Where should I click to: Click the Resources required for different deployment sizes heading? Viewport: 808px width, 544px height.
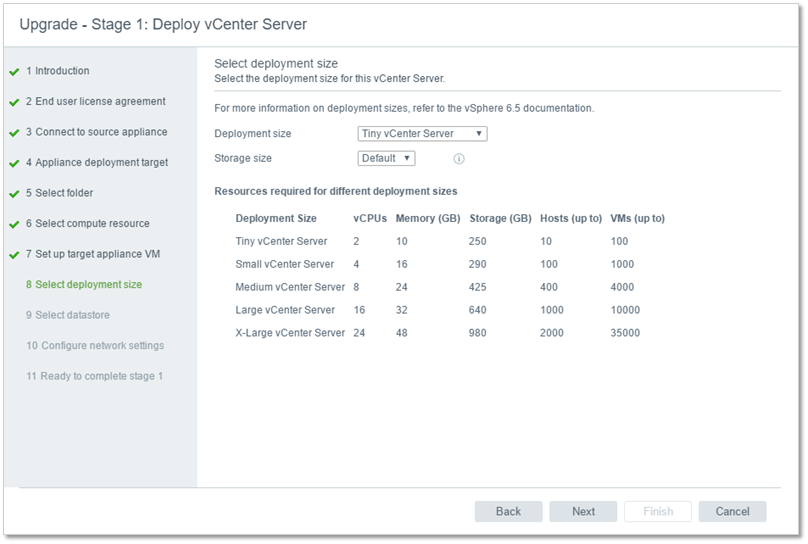coord(335,191)
